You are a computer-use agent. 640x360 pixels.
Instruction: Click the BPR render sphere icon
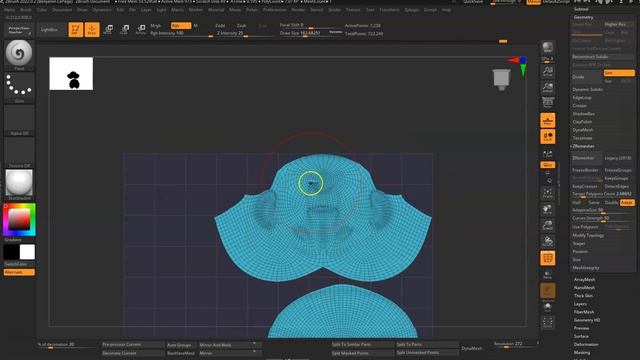click(547, 47)
